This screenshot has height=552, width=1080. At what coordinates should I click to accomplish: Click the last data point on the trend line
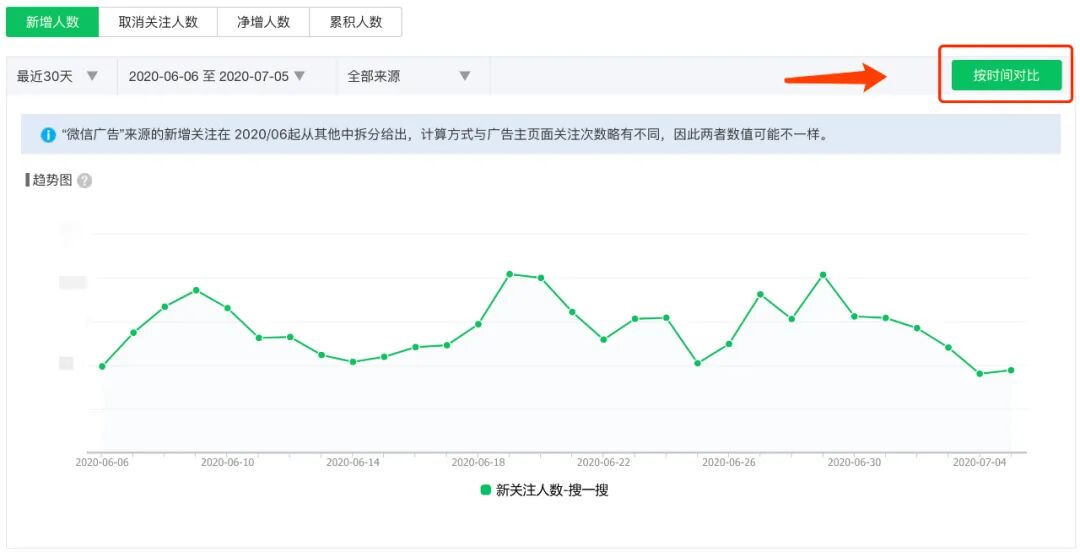(x=1011, y=370)
